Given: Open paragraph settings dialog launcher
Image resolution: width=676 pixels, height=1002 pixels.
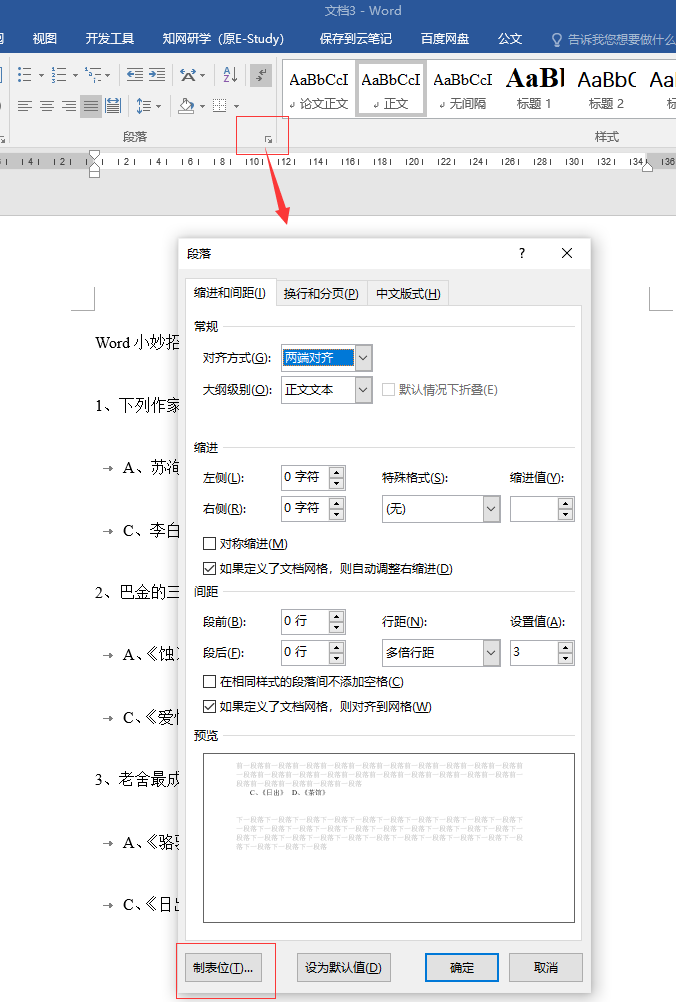Looking at the screenshot, I should coord(268,139).
